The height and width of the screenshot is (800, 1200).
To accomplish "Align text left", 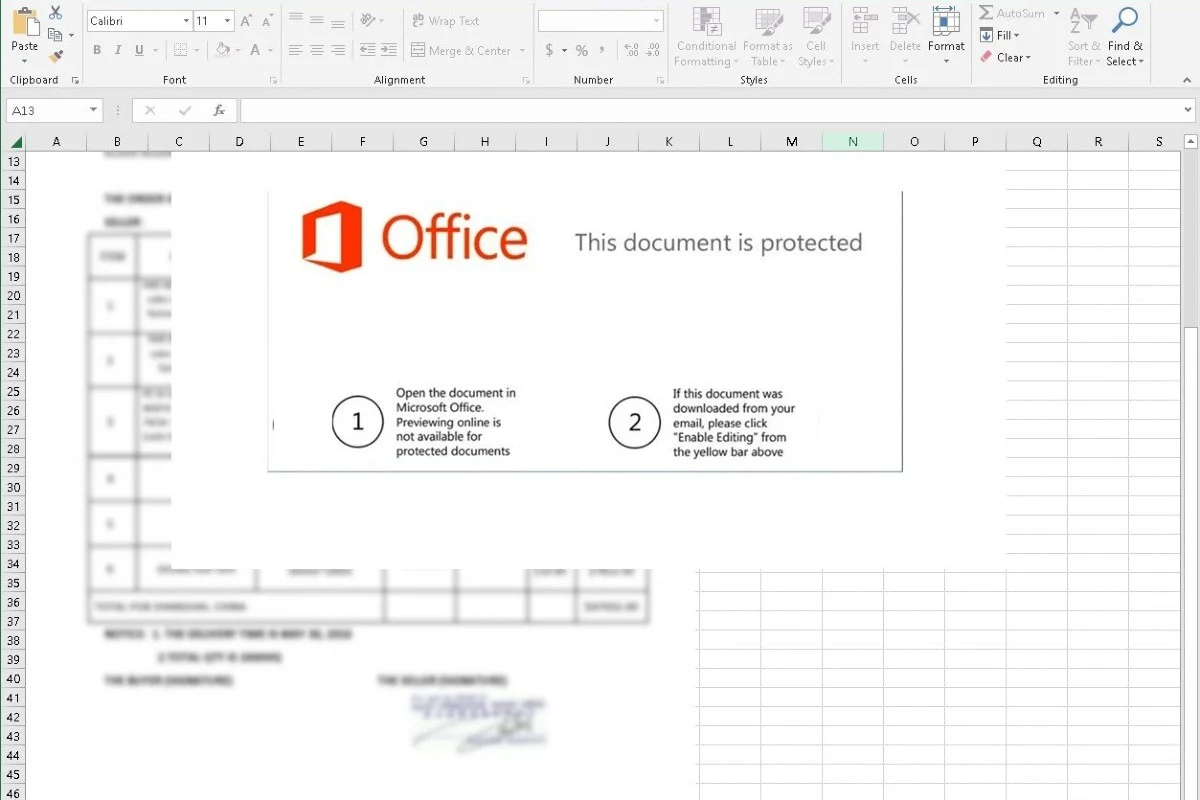I will [x=295, y=50].
